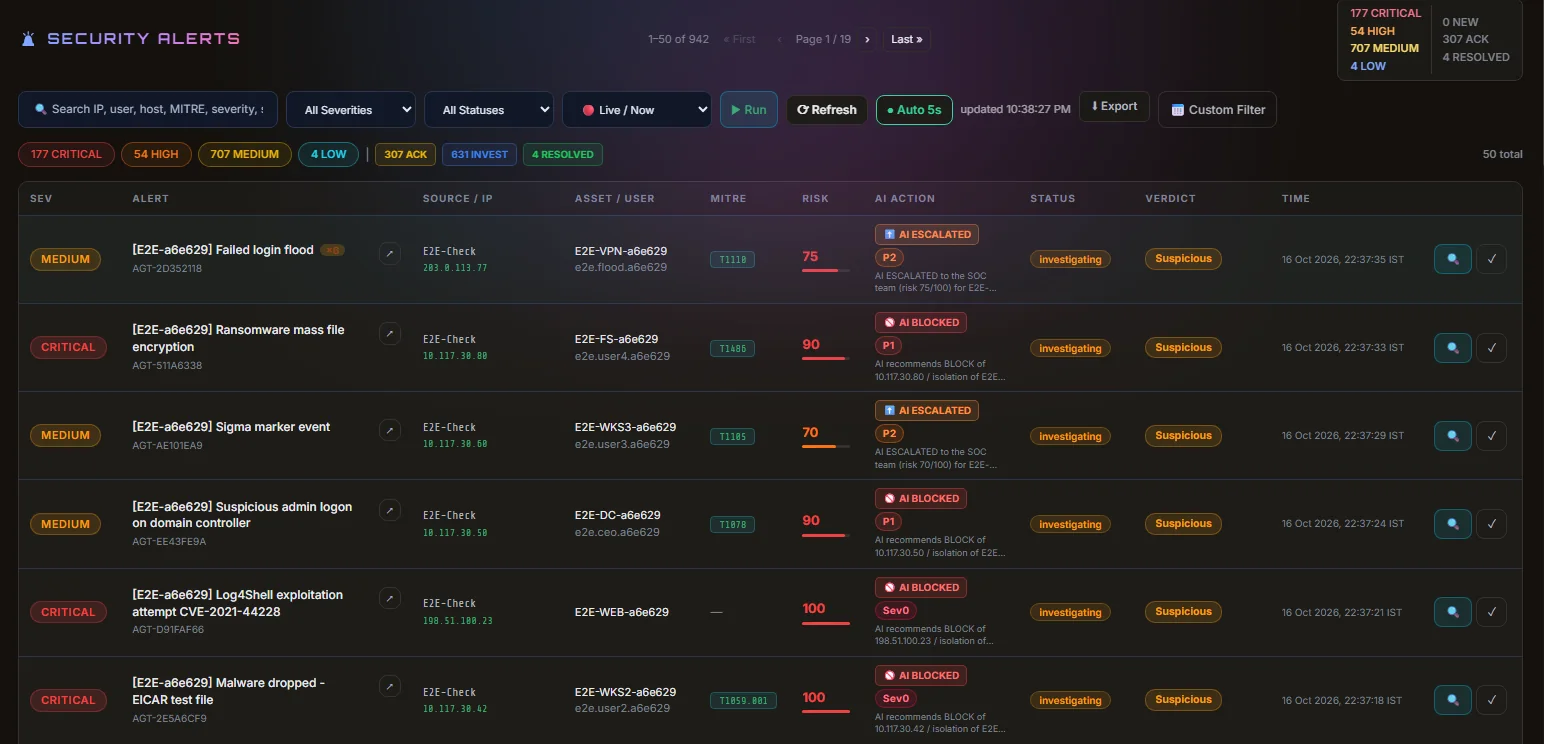The height and width of the screenshot is (744, 1544).
Task: Focus the Search IP, user, host field
Action: click(148, 109)
